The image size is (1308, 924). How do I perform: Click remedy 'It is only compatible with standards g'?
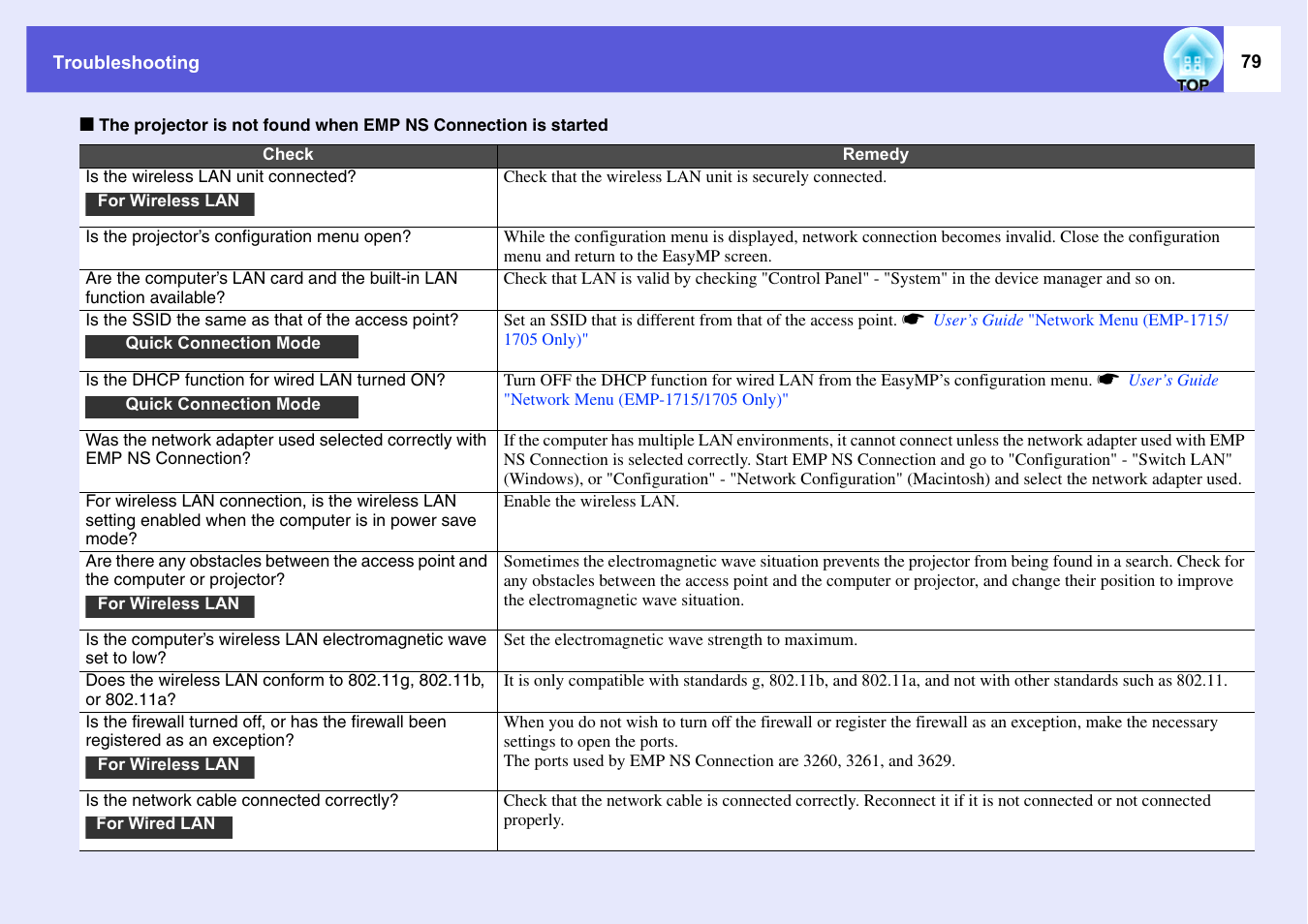(865, 681)
